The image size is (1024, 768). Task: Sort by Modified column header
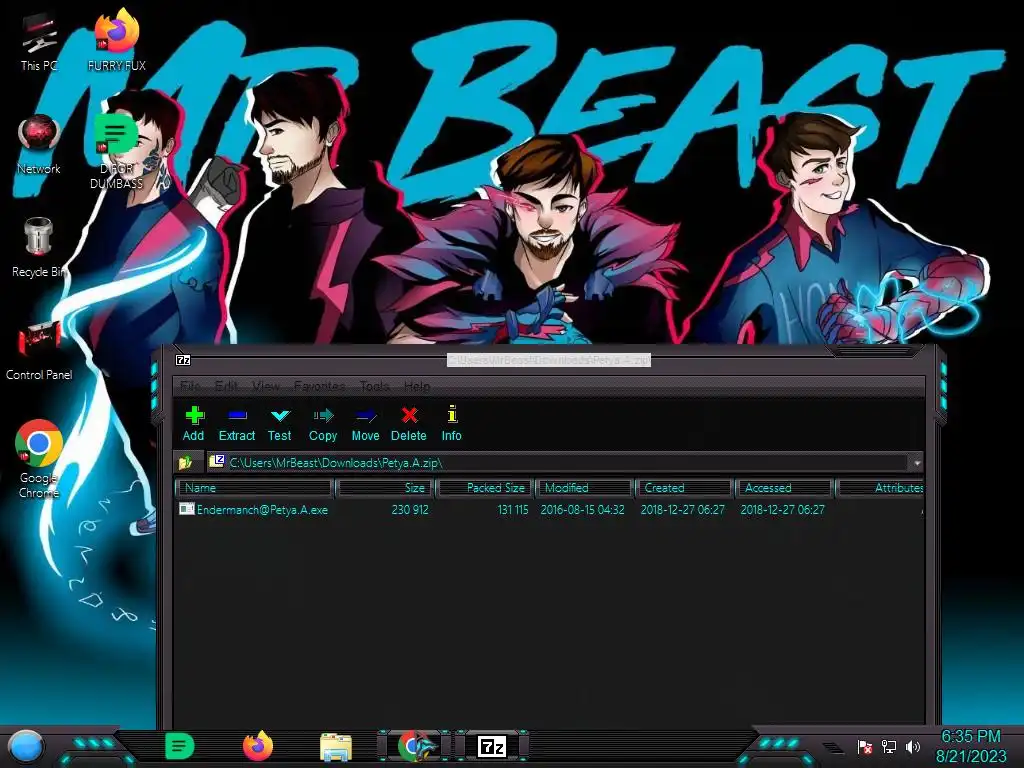(x=584, y=488)
